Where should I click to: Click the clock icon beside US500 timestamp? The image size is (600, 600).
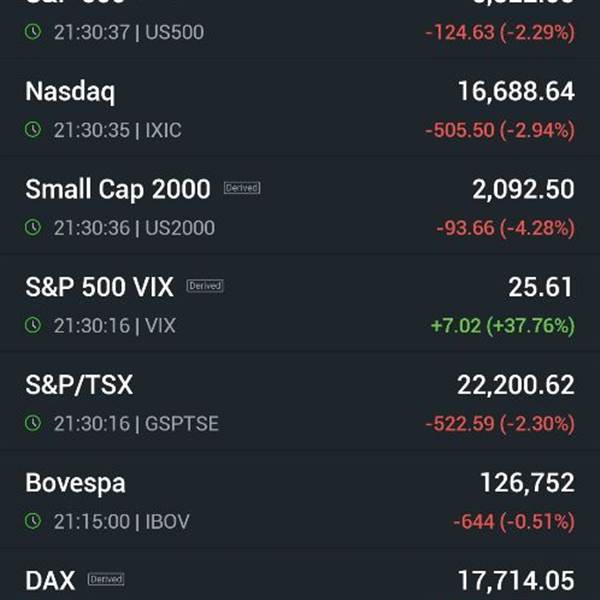[33, 32]
